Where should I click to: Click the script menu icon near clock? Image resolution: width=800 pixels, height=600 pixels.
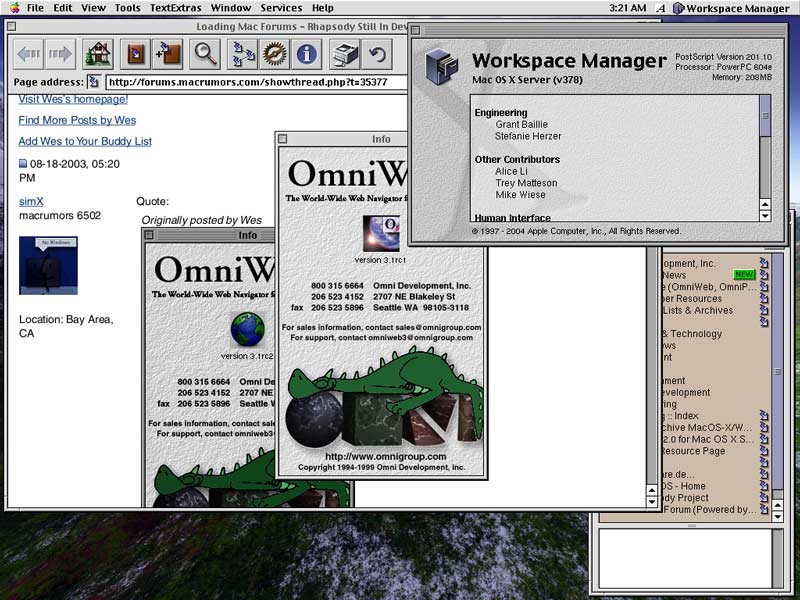coord(661,8)
